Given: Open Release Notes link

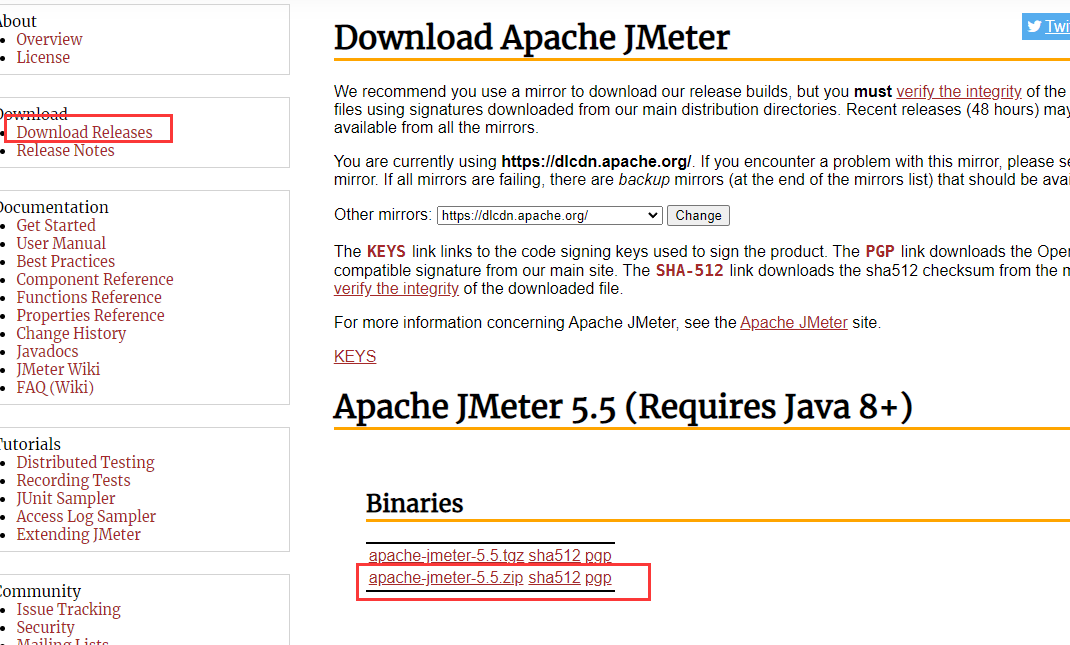Looking at the screenshot, I should pyautogui.click(x=66, y=150).
